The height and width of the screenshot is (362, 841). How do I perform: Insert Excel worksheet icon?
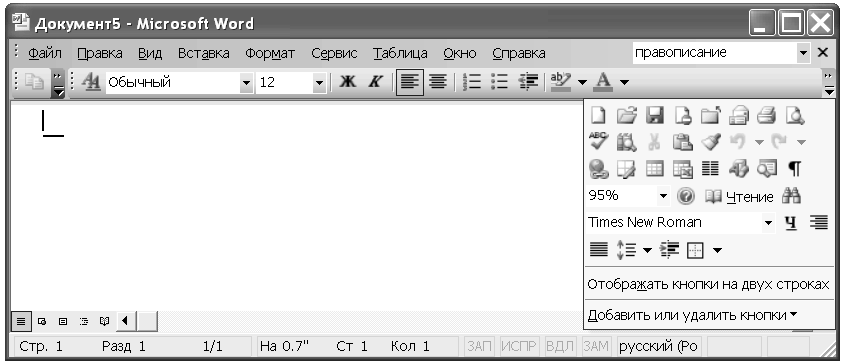coord(683,169)
